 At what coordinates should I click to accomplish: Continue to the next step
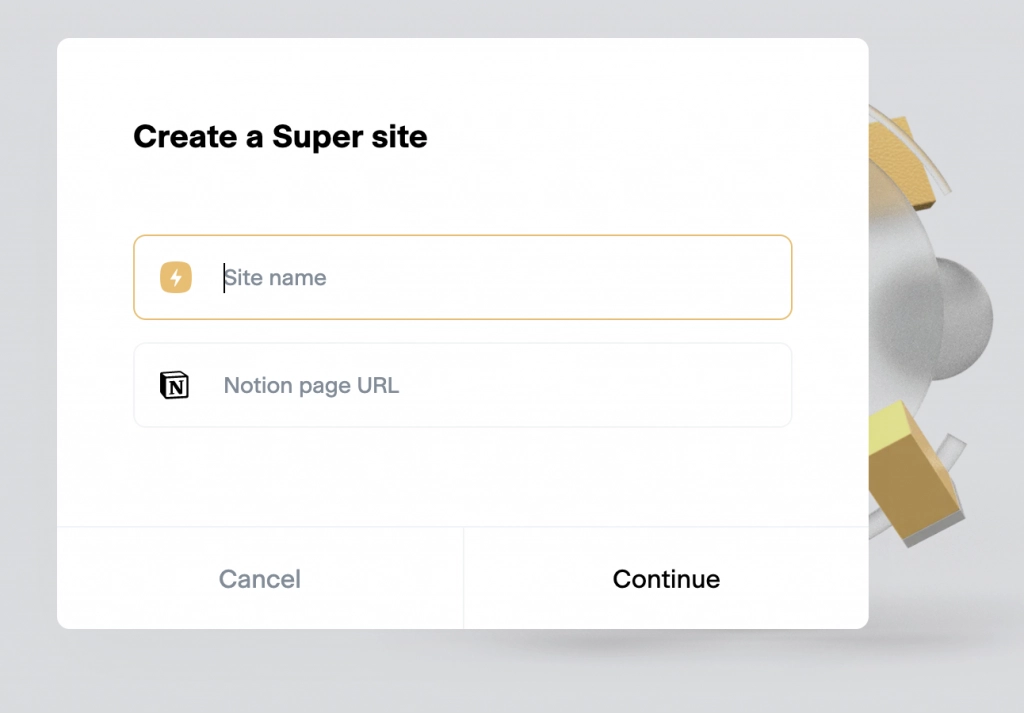click(x=666, y=578)
